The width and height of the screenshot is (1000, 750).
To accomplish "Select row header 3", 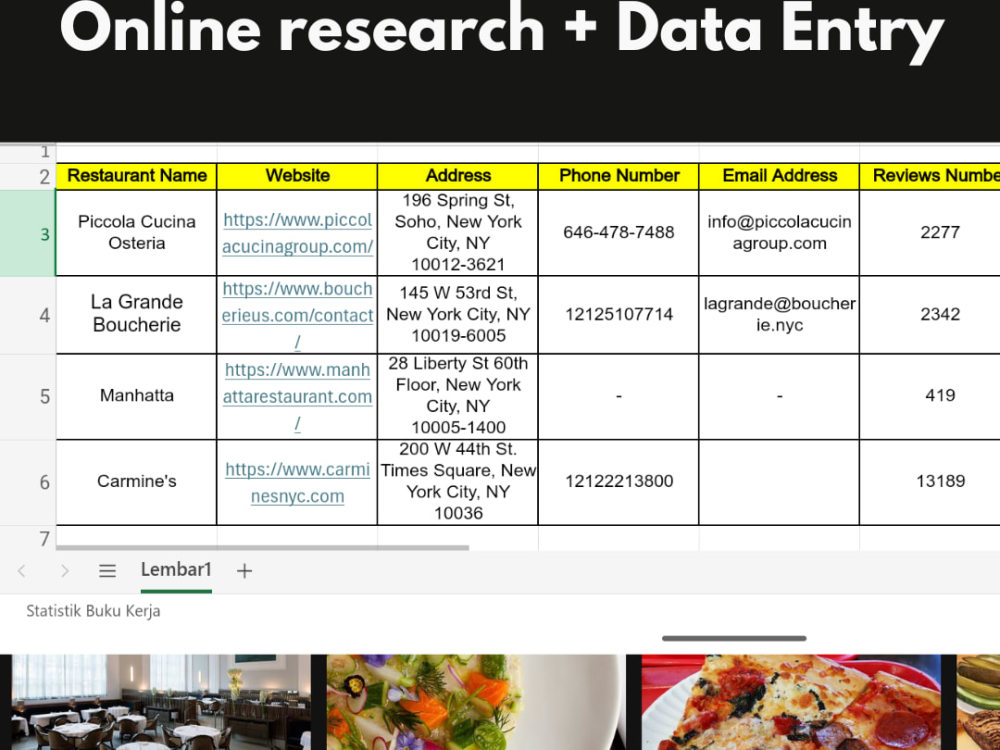I will click(28, 233).
